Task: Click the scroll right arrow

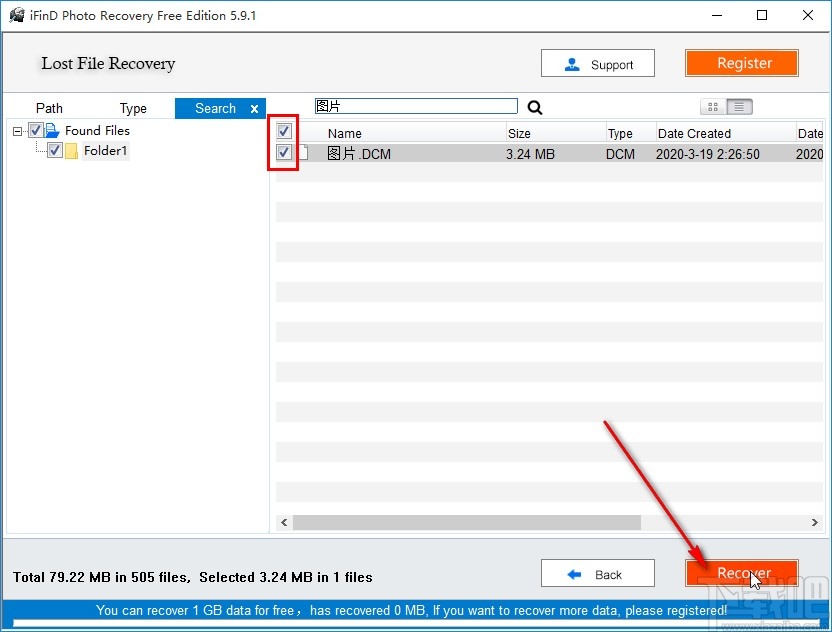Action: pos(814,523)
